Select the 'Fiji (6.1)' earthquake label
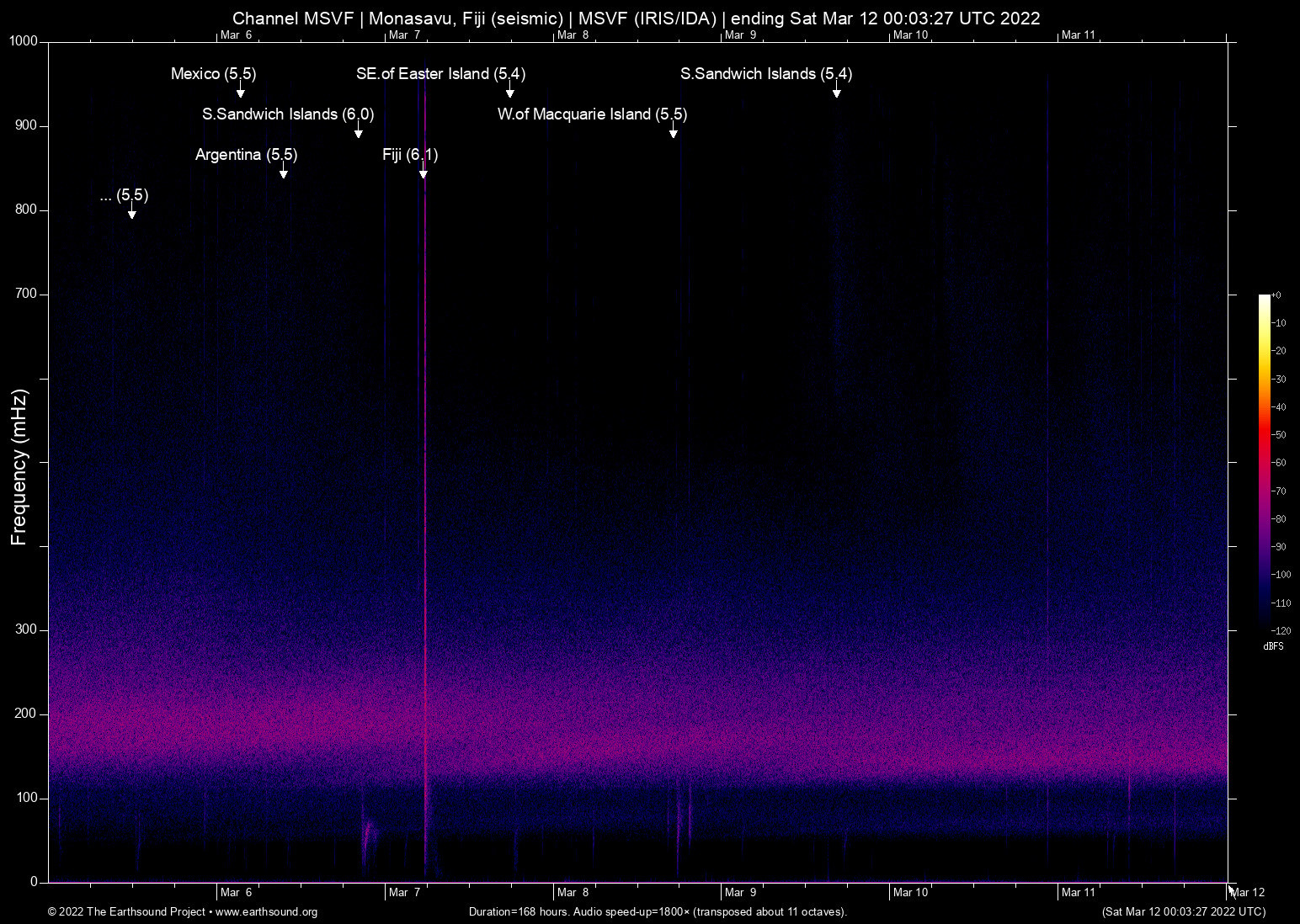The image size is (1300, 924). (x=410, y=155)
